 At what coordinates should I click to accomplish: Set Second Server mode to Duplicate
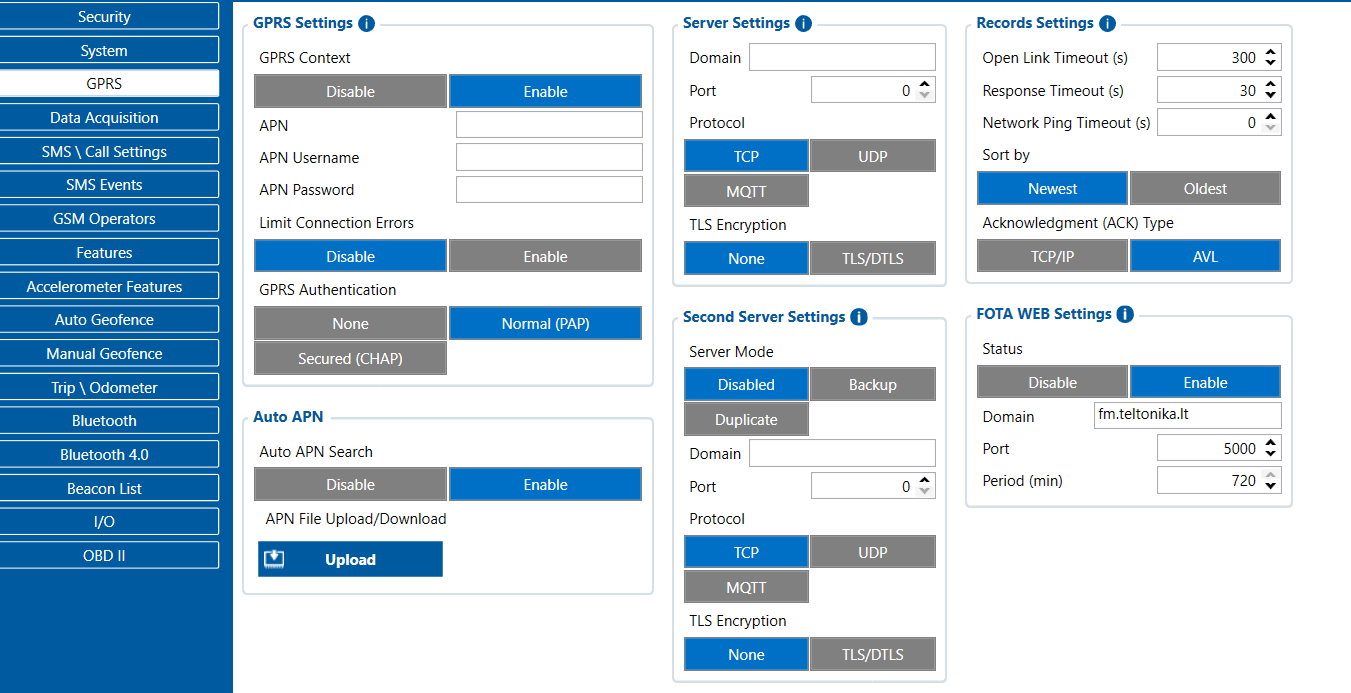(x=746, y=419)
